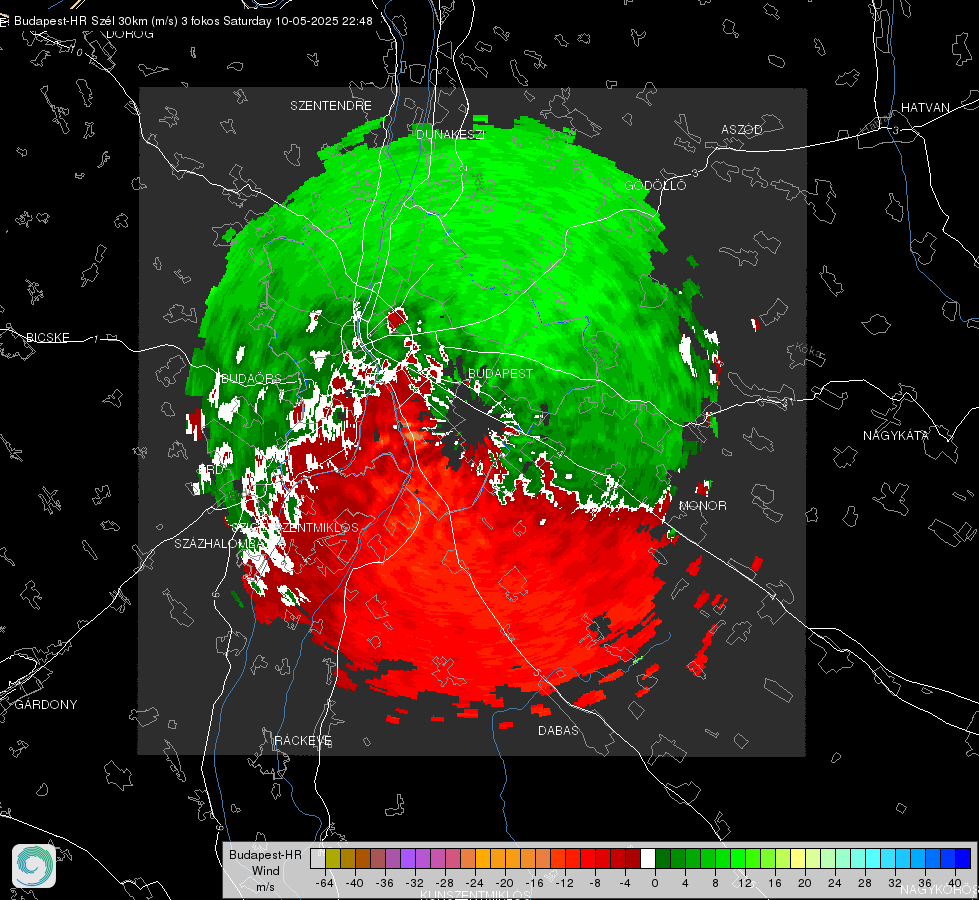Click the light grey first swatch in the legend
The image size is (979, 900).
(x=317, y=858)
